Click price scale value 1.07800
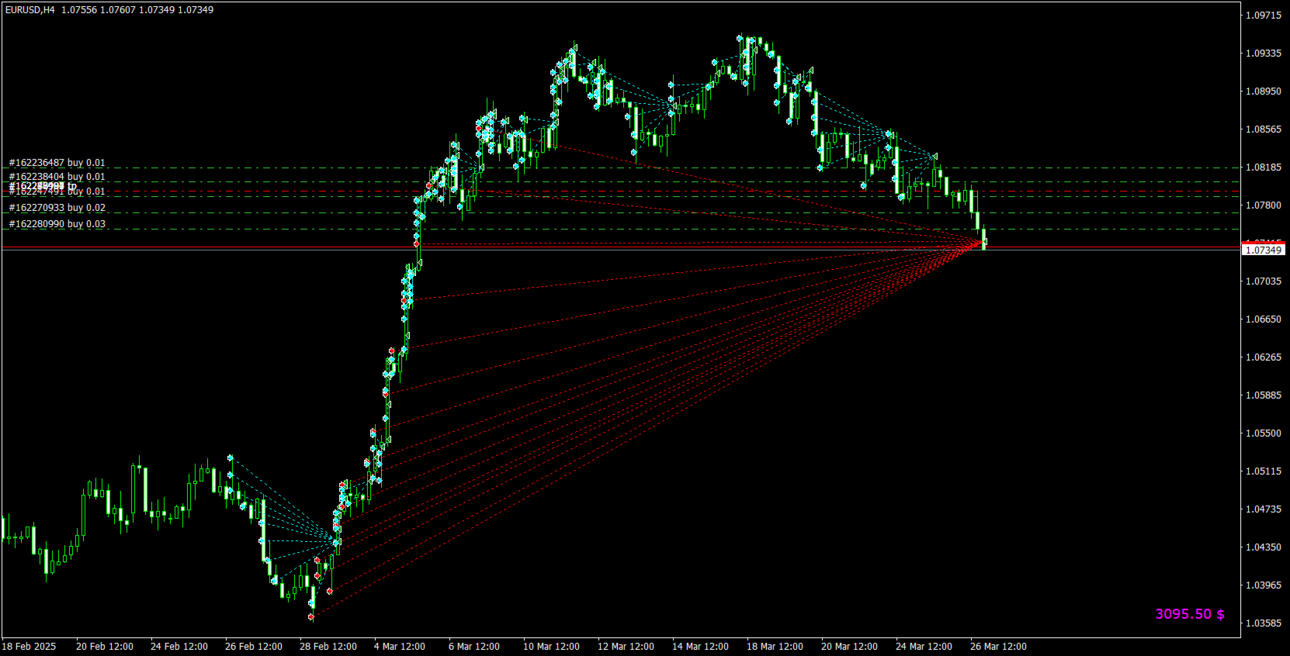Screen dimensions: 1290x656 point(1264,205)
